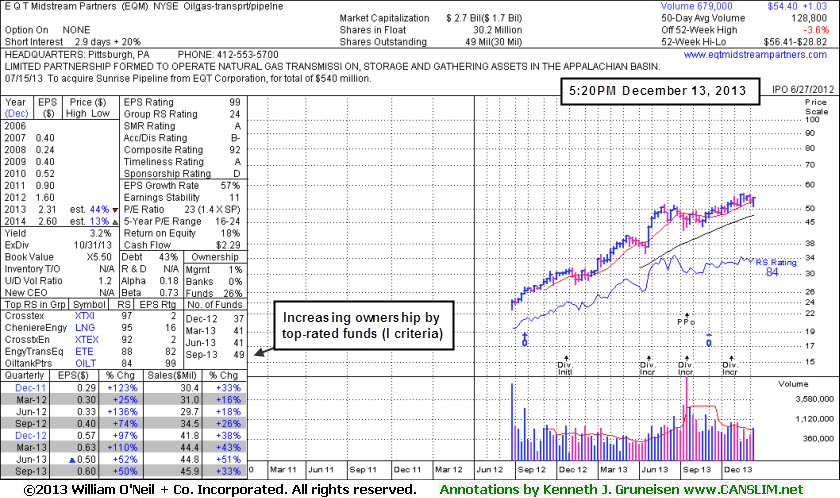
Task: Click Sep-13 No. of Funds 49
Action: (215, 354)
